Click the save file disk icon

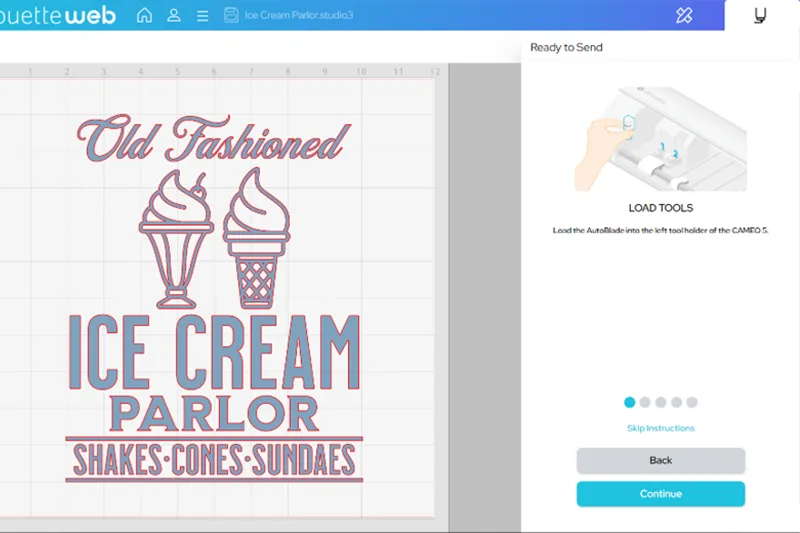[x=232, y=15]
